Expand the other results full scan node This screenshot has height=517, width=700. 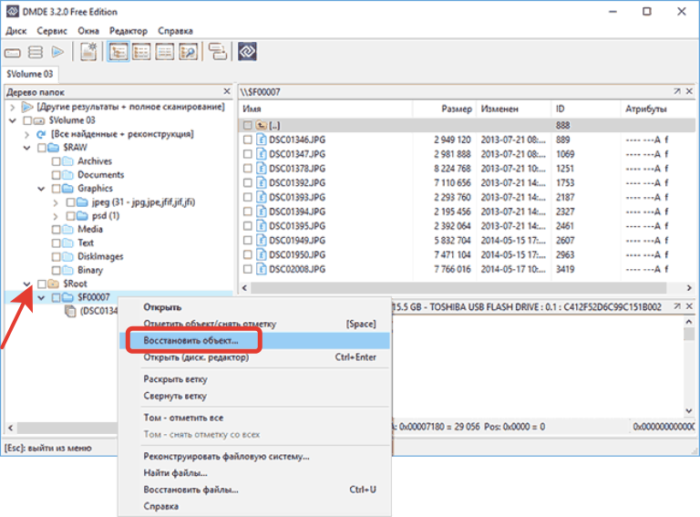(x=13, y=107)
